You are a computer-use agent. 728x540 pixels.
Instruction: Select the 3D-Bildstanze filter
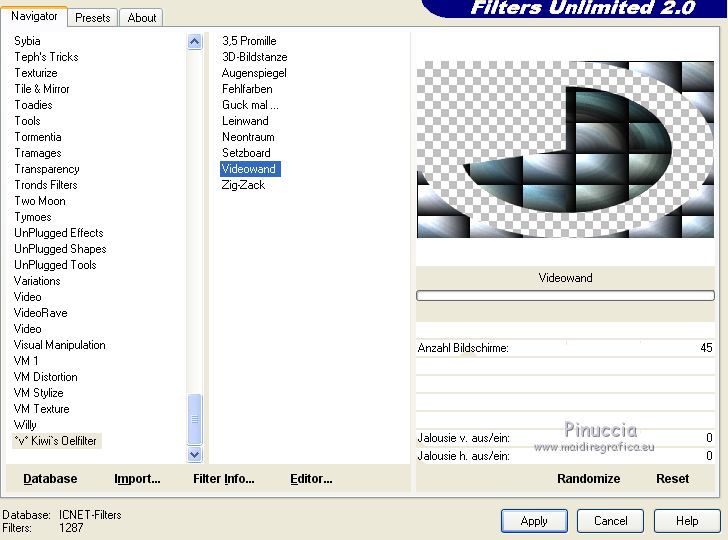(254, 57)
